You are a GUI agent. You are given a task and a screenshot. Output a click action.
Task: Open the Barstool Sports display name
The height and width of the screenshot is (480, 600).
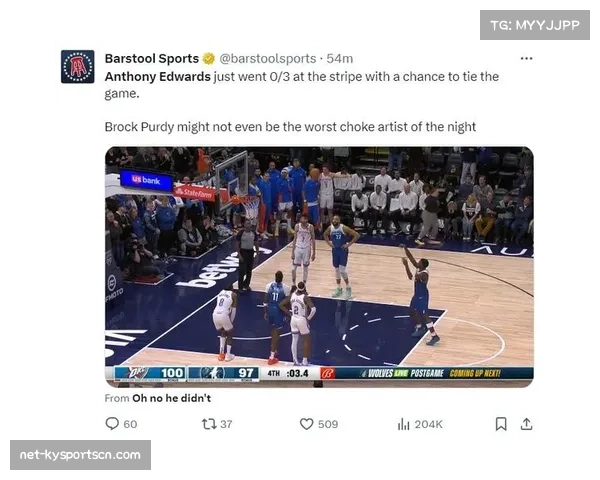coord(152,59)
